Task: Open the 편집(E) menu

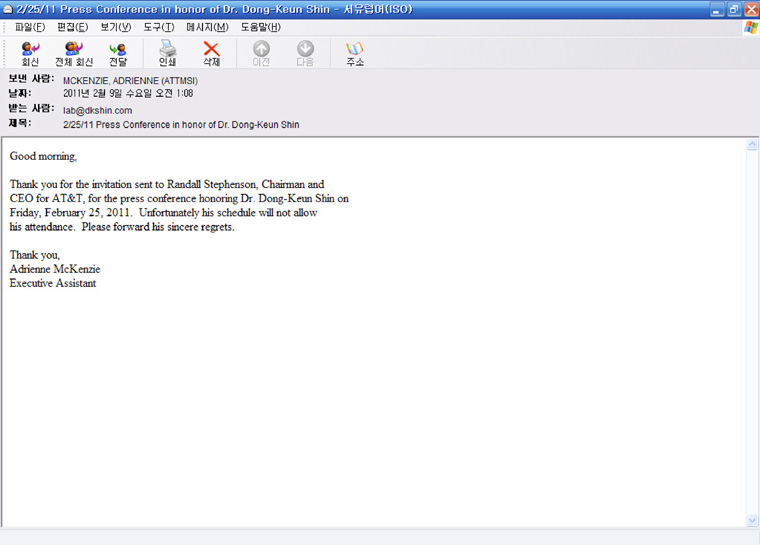Action: (73, 27)
